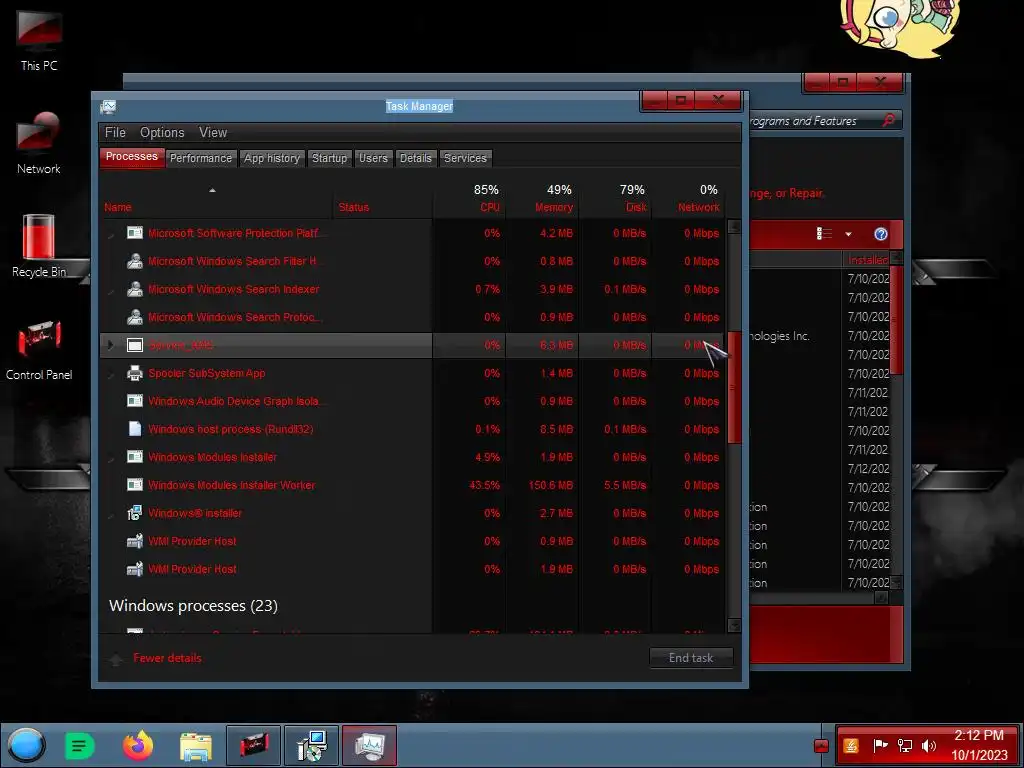Expand the Windows® installer row
This screenshot has width=1024, height=768.
coord(111,514)
